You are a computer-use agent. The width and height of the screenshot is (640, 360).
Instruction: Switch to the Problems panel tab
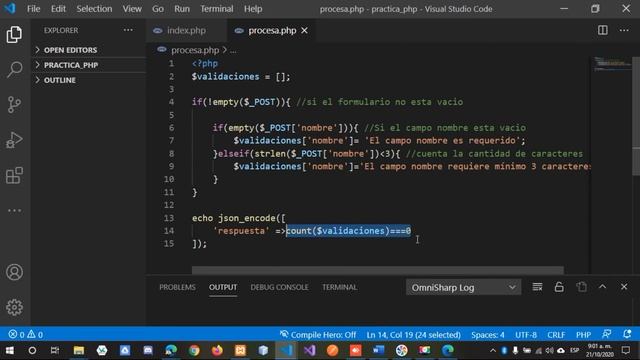coord(177,287)
